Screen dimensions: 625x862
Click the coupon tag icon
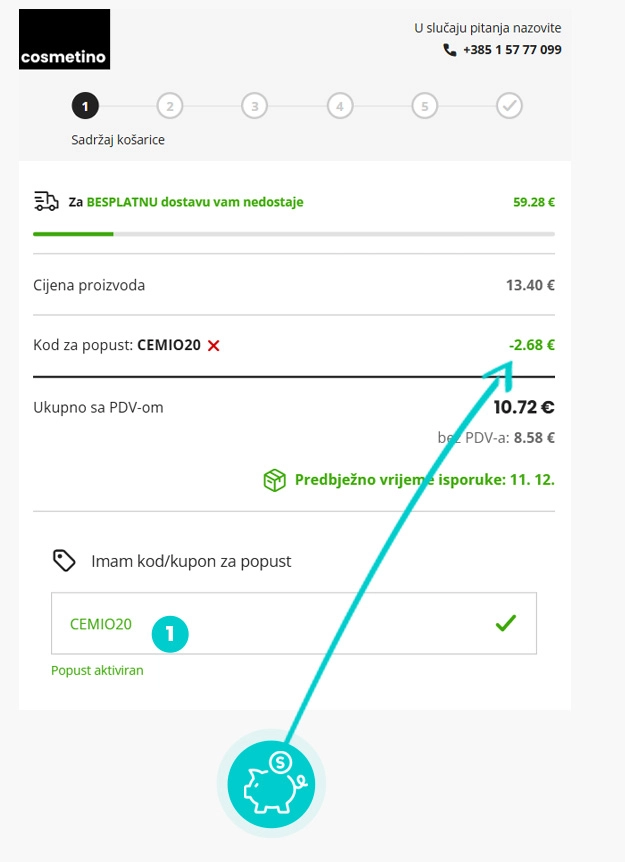point(64,561)
